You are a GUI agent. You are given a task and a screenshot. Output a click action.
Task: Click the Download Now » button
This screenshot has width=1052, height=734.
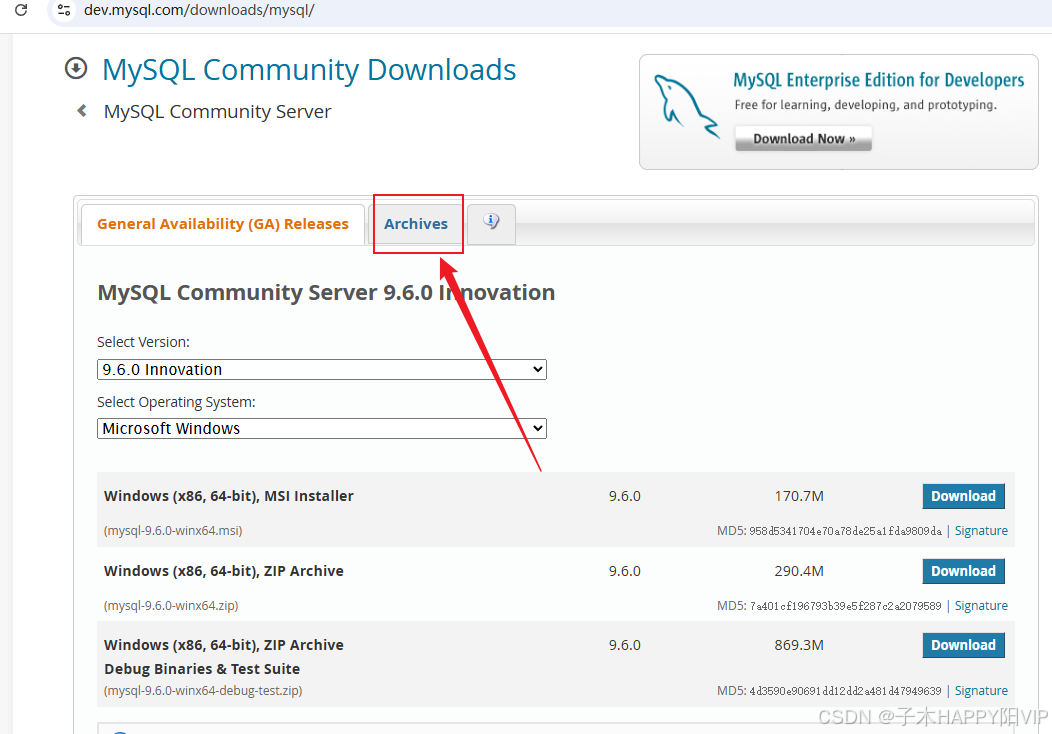(x=803, y=139)
